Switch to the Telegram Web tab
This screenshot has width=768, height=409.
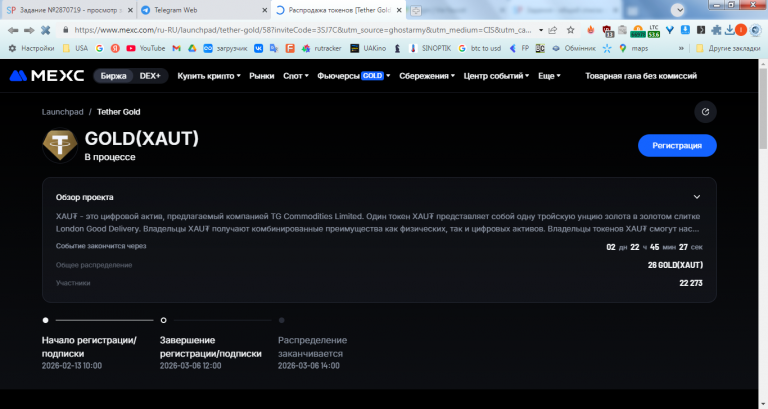(x=203, y=10)
